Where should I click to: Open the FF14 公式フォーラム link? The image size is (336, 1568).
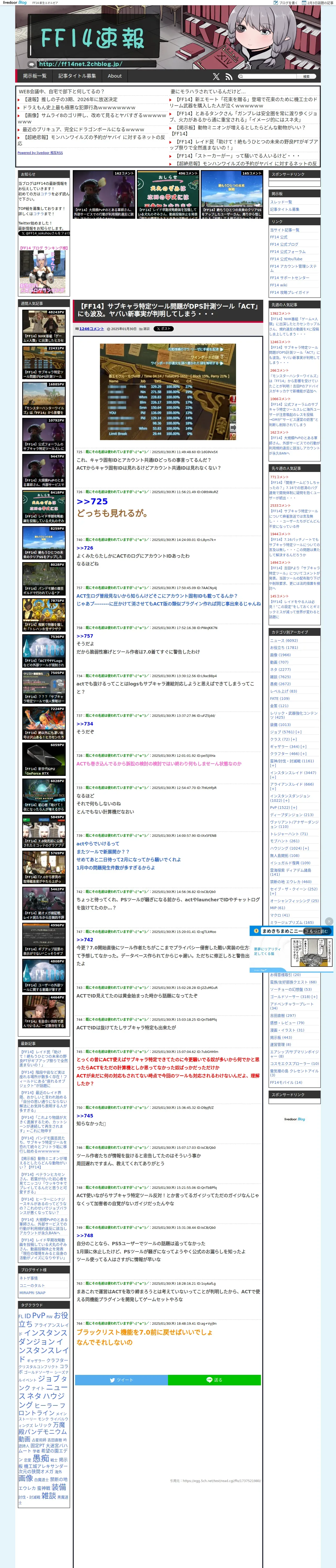pos(288,252)
